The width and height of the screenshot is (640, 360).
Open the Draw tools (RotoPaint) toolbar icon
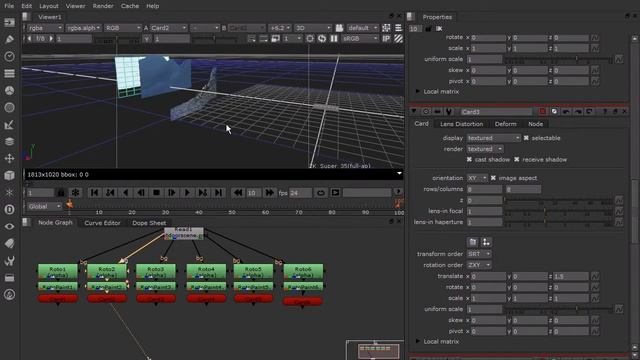click(x=9, y=39)
